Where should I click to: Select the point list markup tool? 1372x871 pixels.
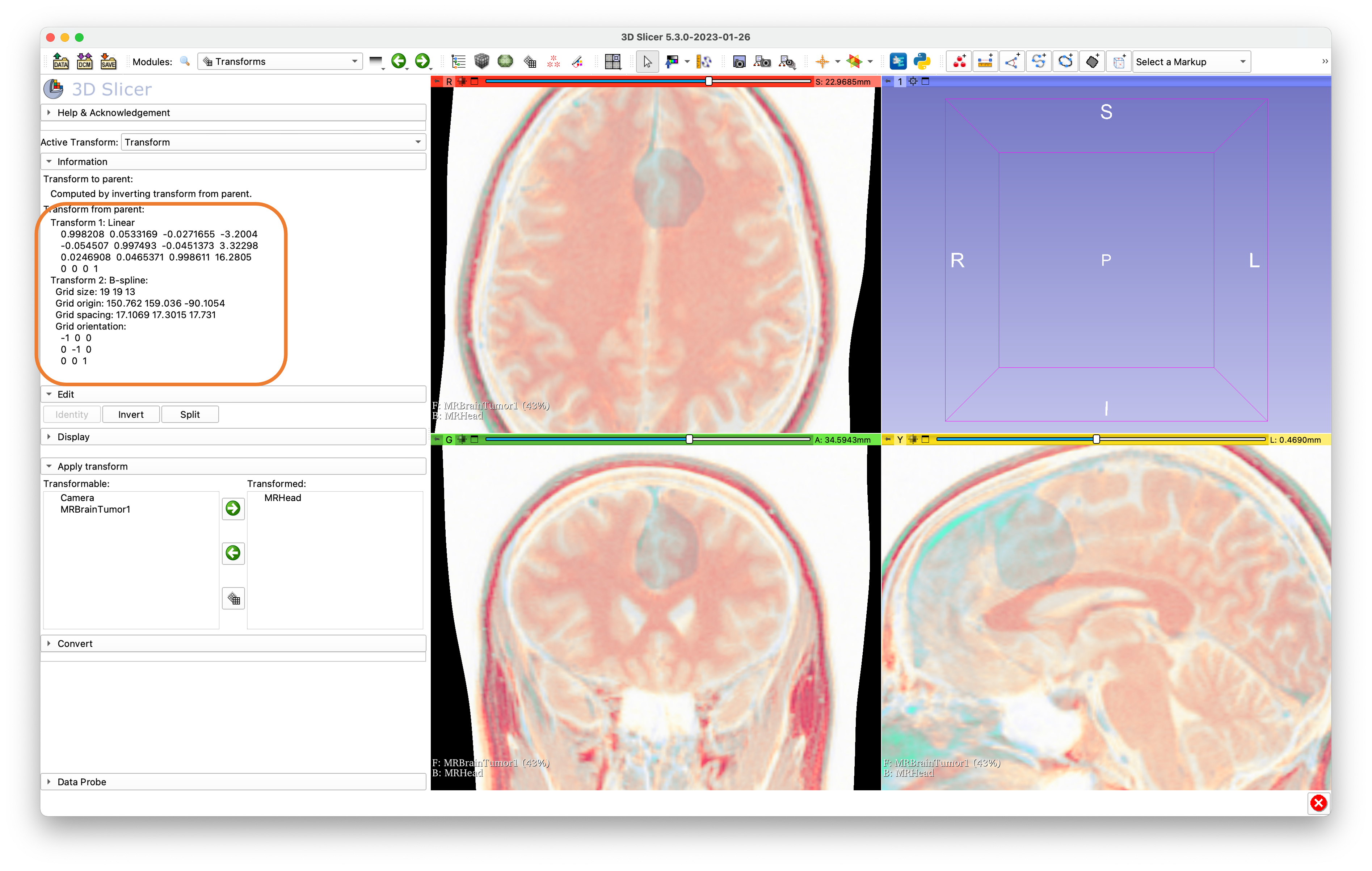click(959, 62)
